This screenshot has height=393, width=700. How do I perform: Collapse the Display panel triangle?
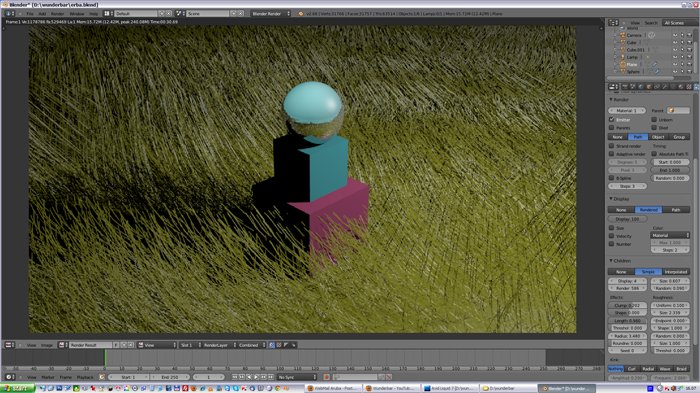click(x=611, y=198)
